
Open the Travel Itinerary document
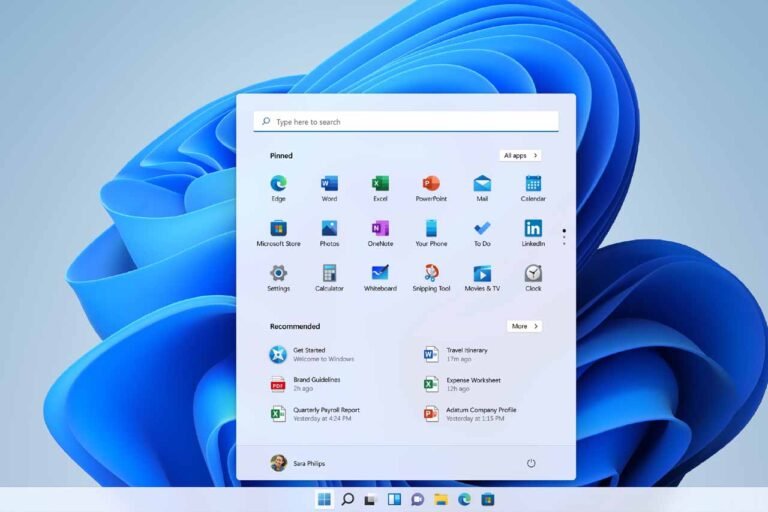coord(456,354)
